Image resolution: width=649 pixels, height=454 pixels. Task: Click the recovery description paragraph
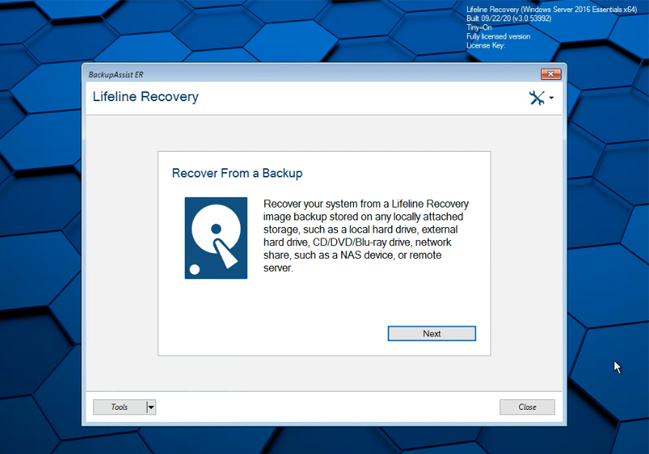coord(366,236)
